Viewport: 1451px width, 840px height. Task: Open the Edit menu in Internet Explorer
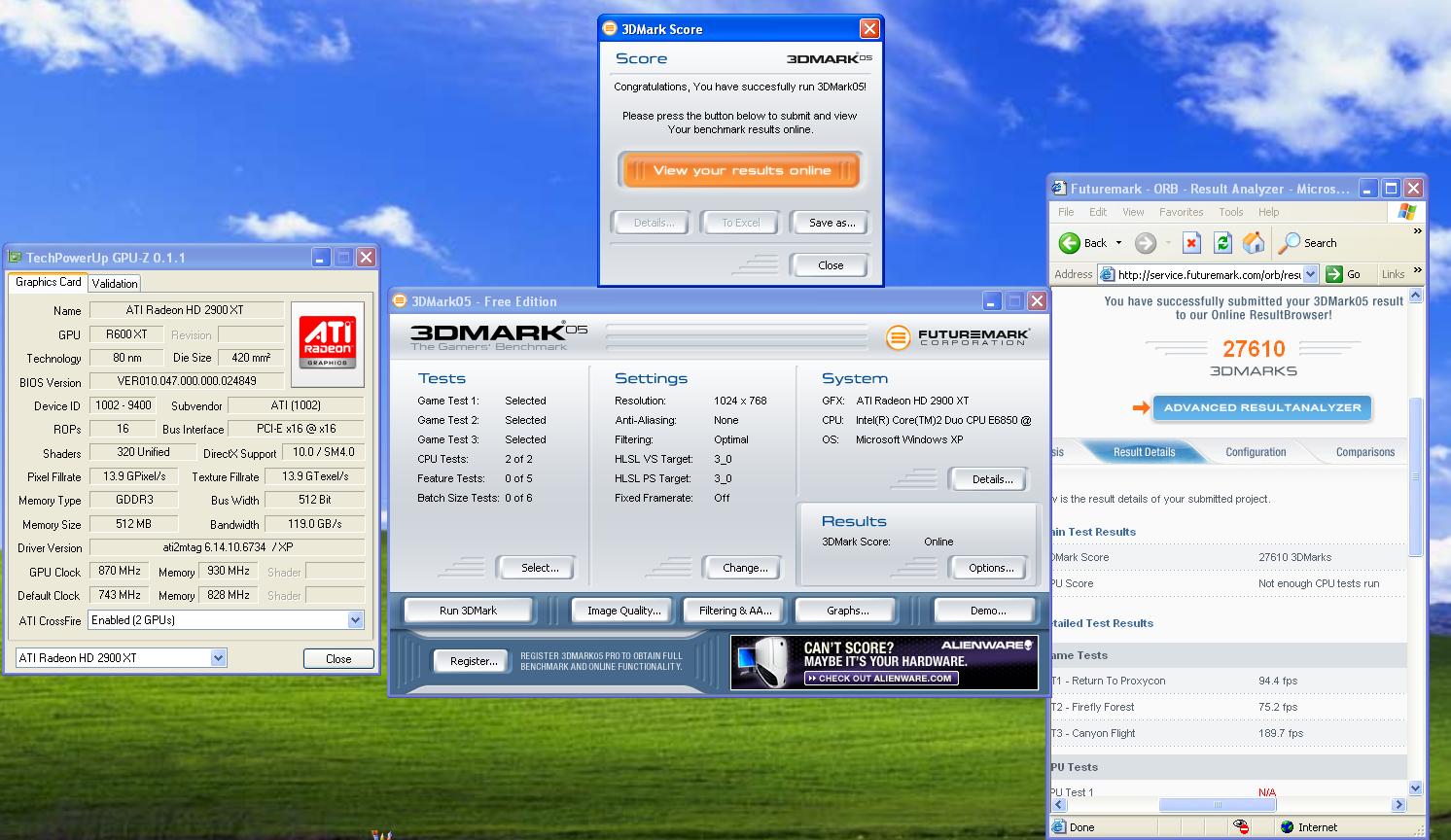tap(1098, 212)
